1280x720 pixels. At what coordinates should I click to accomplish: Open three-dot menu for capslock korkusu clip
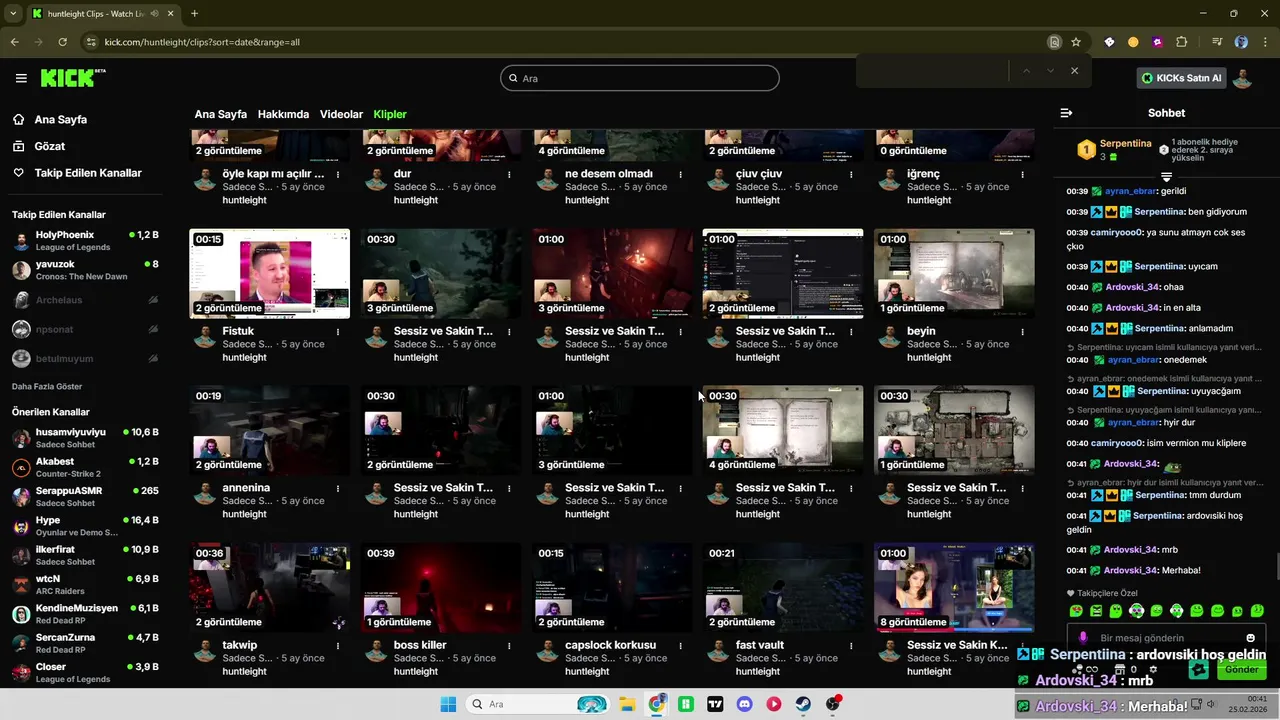coord(680,645)
